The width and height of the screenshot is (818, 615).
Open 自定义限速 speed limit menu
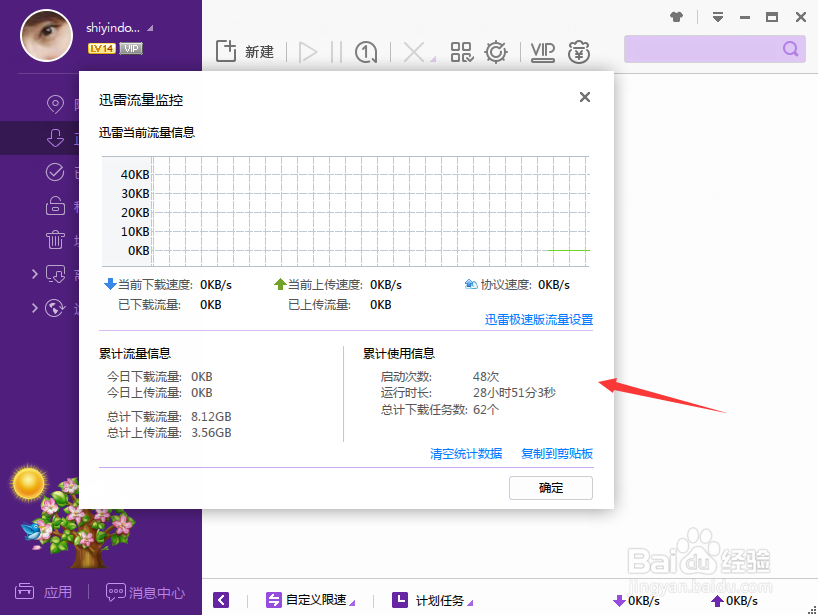click(310, 600)
